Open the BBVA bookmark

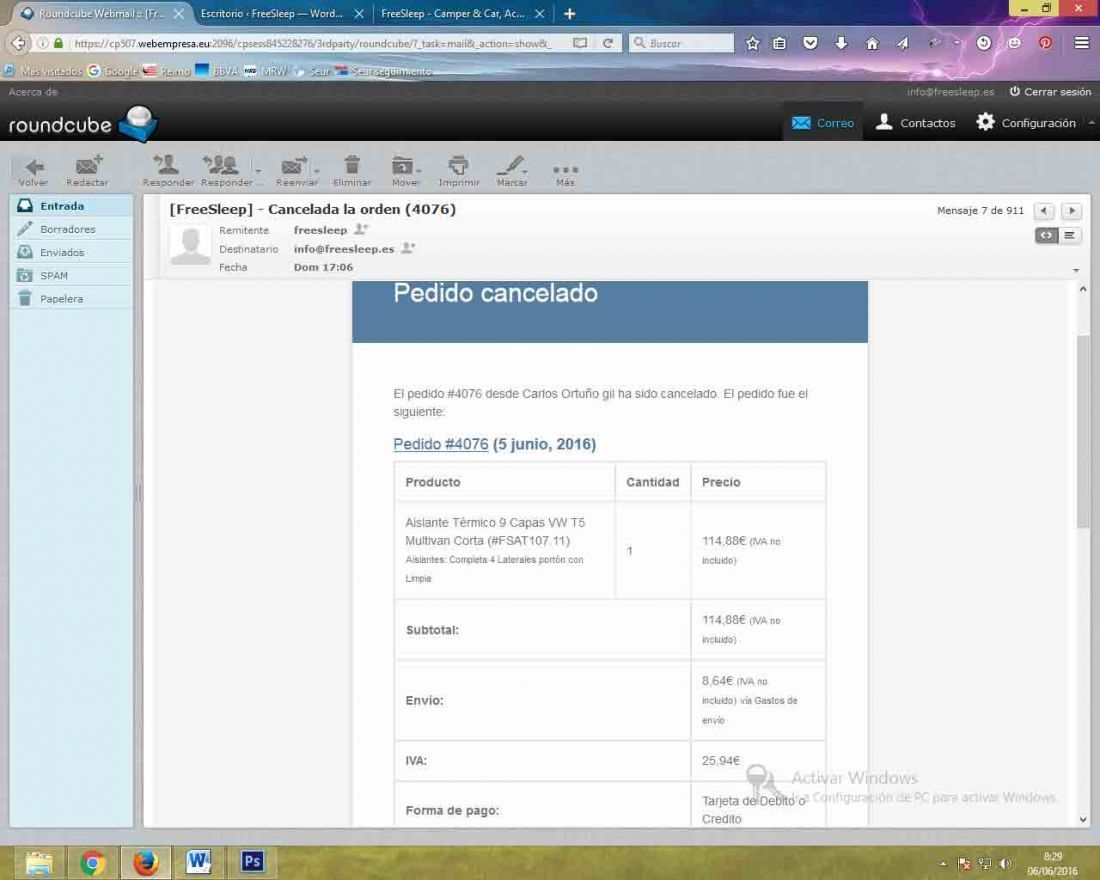pos(216,71)
